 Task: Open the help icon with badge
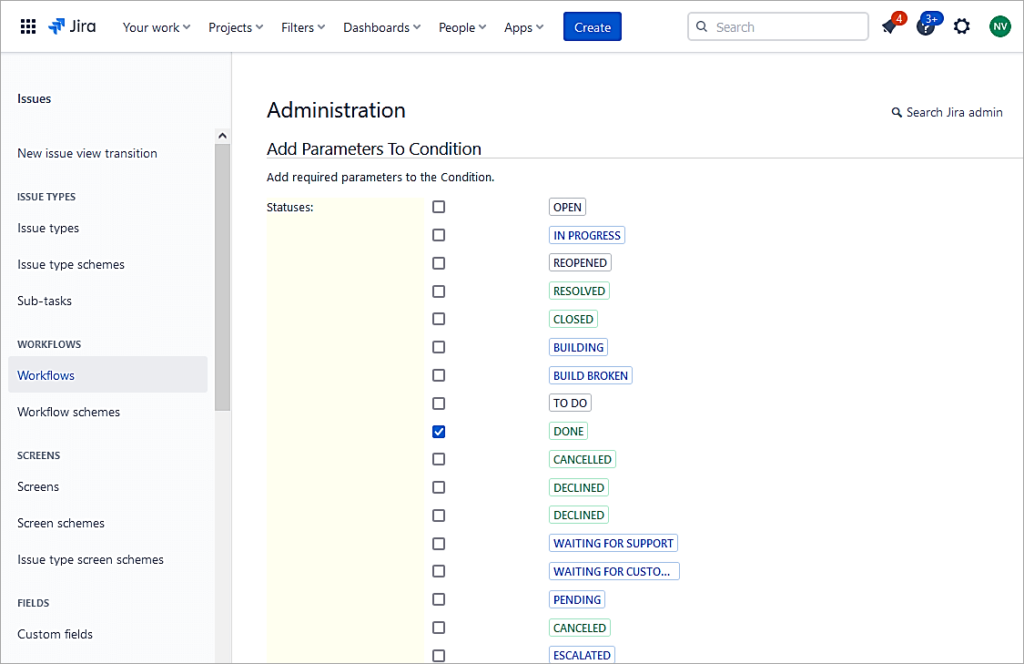click(925, 26)
